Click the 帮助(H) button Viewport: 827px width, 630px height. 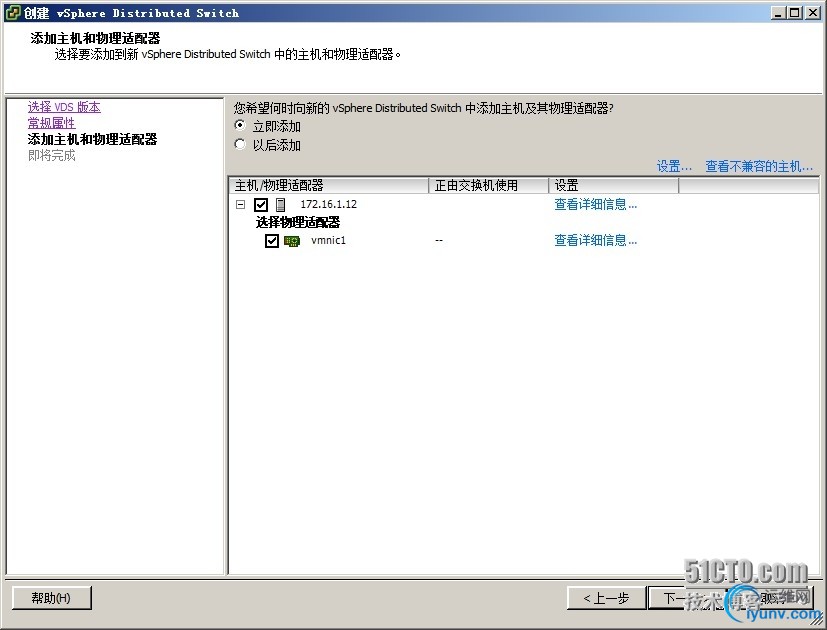coord(51,598)
